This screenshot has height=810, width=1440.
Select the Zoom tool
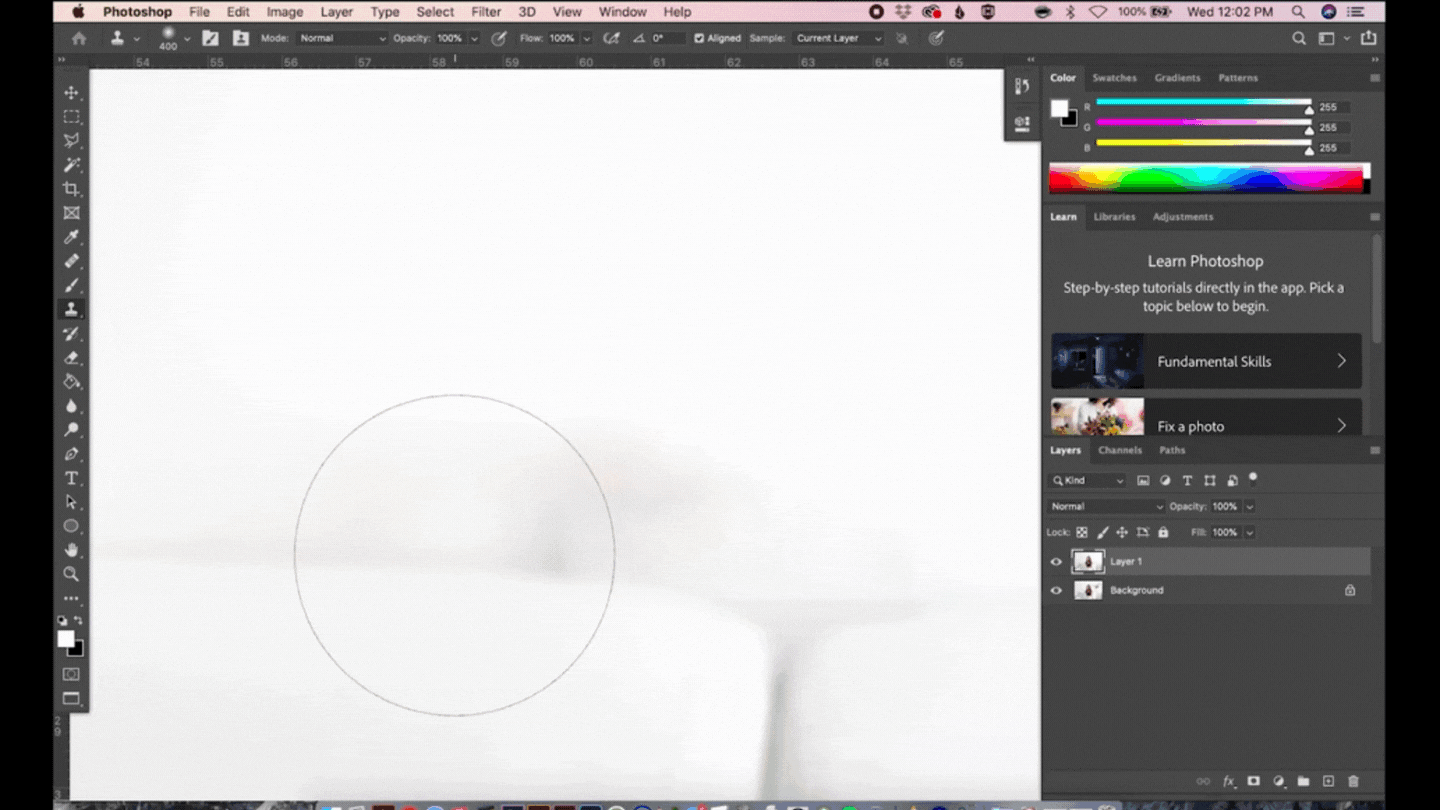point(71,574)
